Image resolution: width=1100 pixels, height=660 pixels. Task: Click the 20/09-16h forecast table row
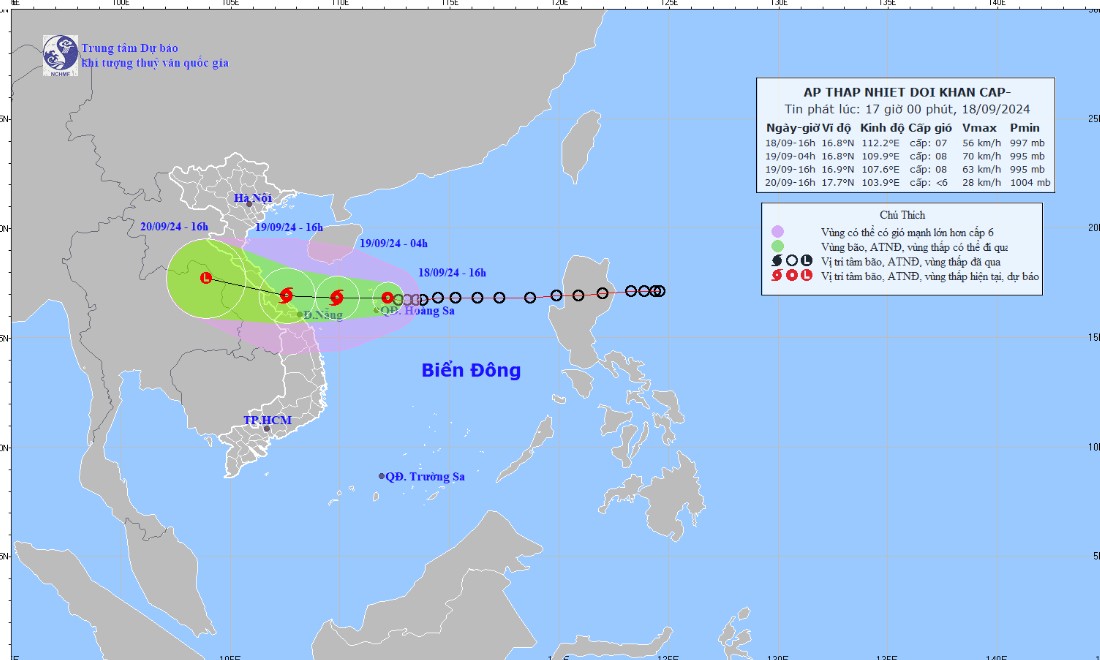(x=908, y=182)
